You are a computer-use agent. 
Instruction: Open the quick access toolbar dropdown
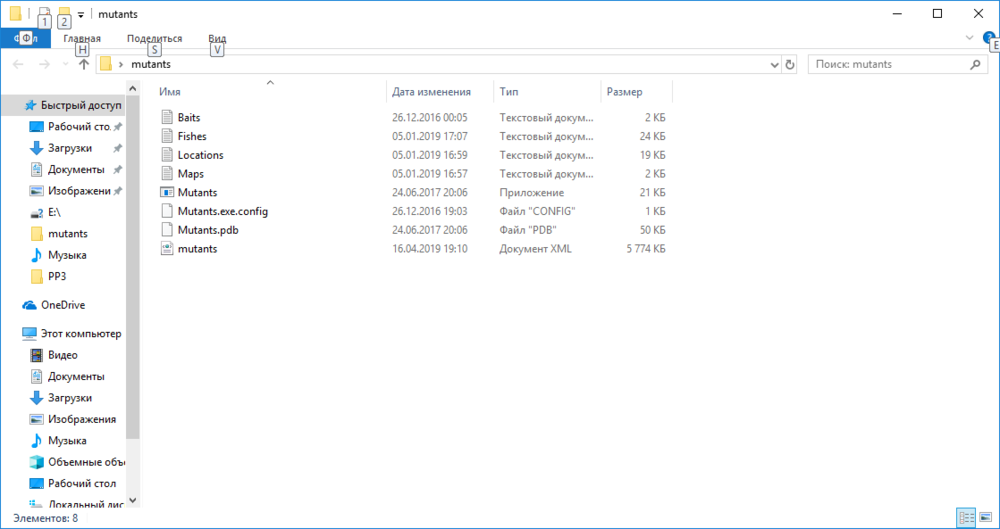click(81, 14)
